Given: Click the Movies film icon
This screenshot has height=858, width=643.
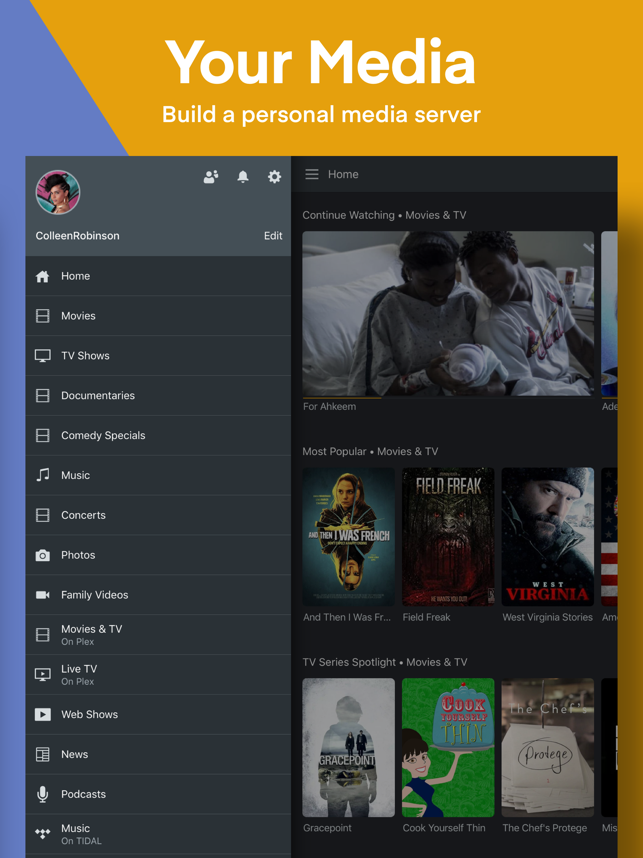Looking at the screenshot, I should point(43,316).
